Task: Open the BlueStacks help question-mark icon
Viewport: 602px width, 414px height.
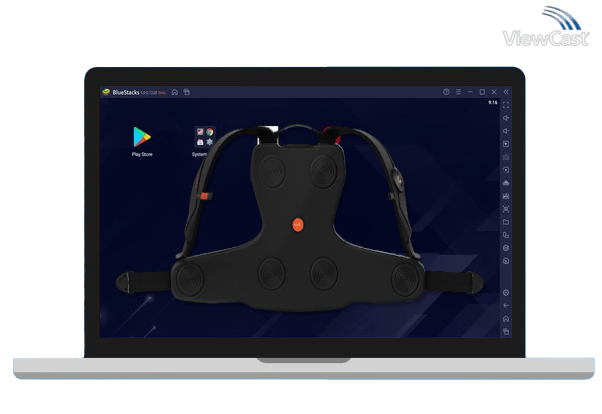Action: click(446, 92)
